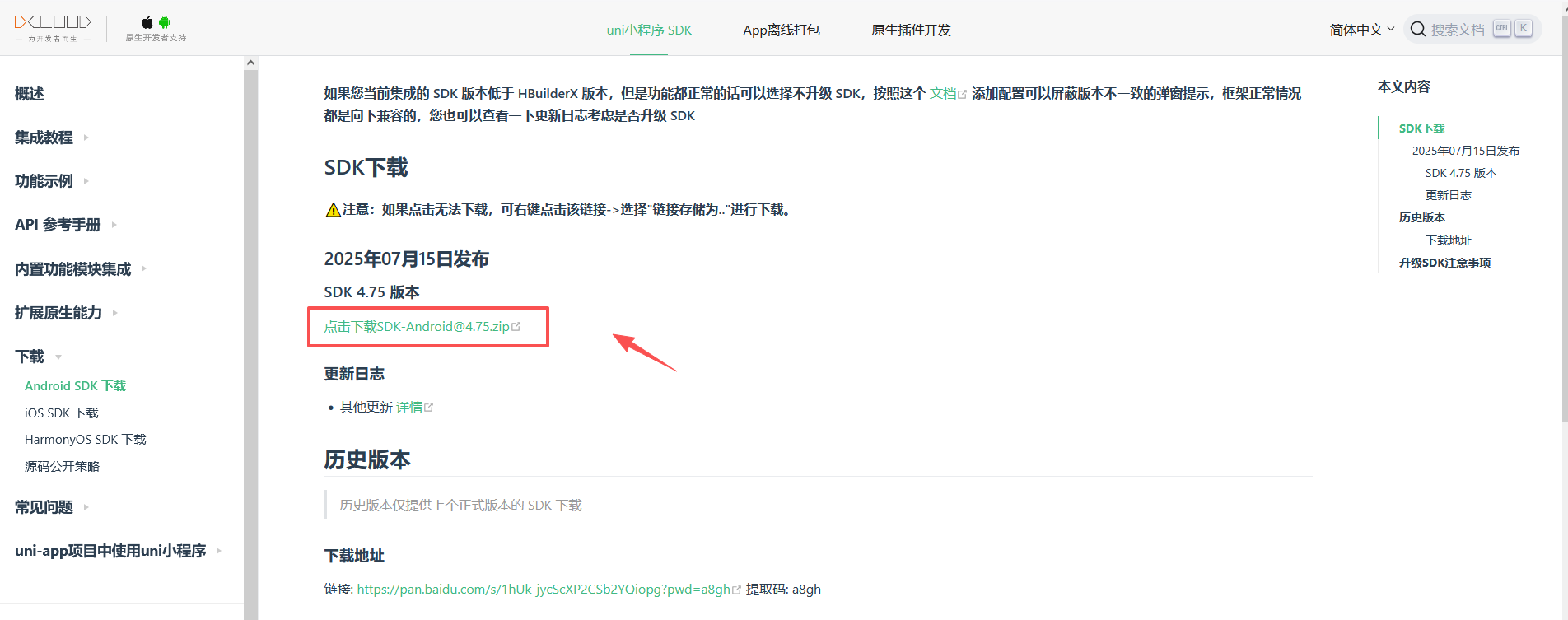
Task: Click the search magnifier icon
Action: 1417,30
